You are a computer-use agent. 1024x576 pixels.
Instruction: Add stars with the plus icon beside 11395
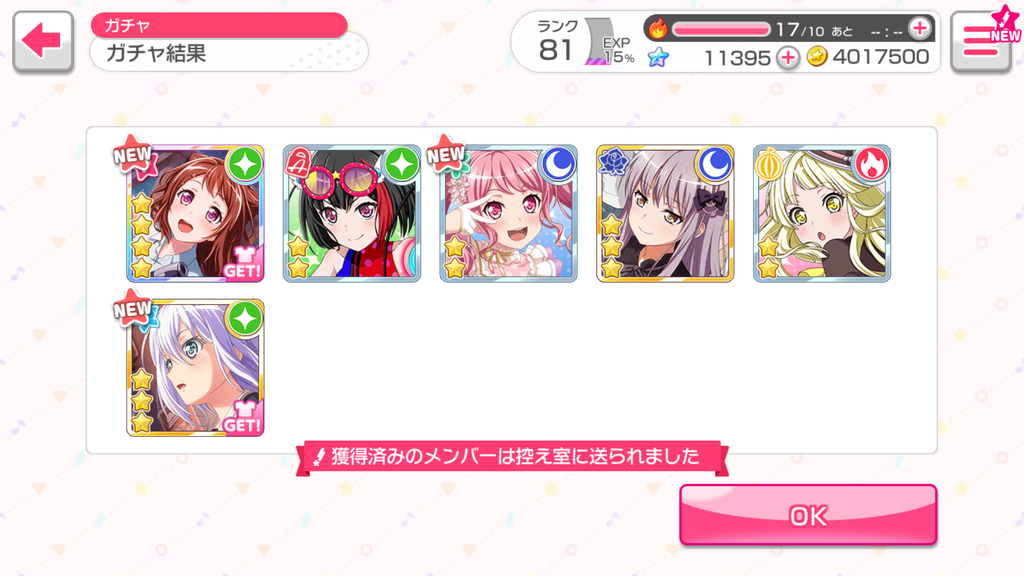click(788, 57)
